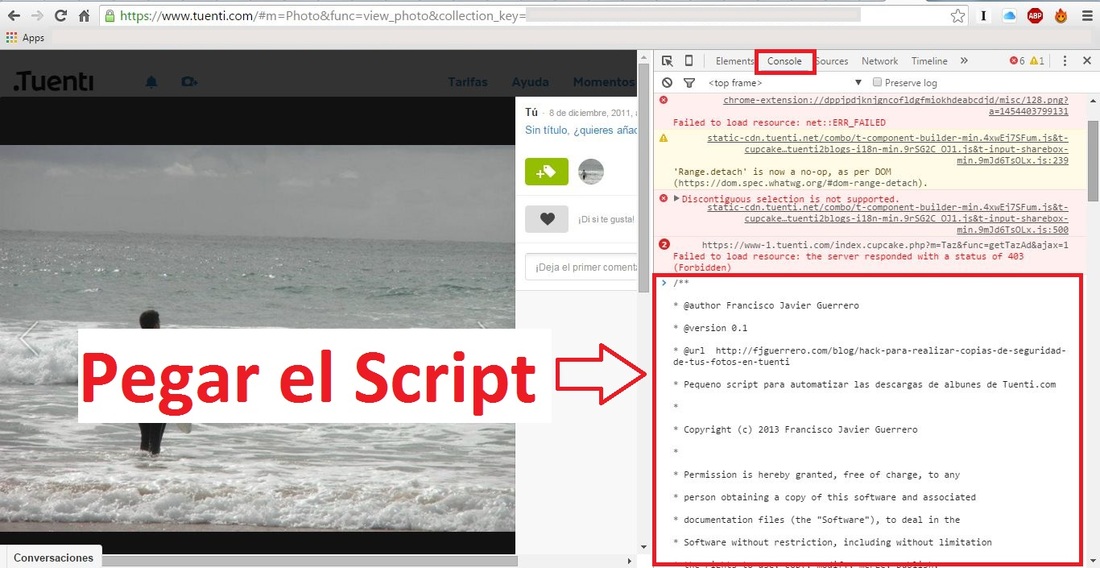The image size is (1100, 568).
Task: Like photo with heart button
Action: (x=546, y=219)
